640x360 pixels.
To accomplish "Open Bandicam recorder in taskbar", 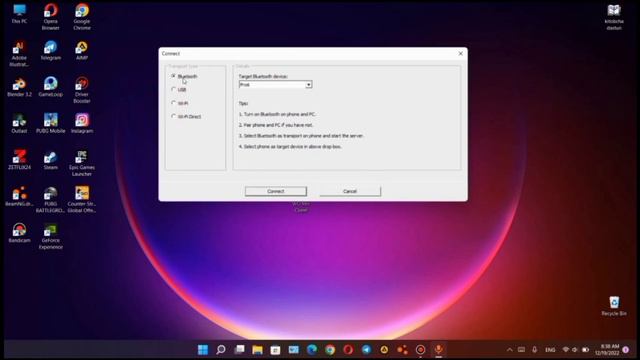I will 420,350.
